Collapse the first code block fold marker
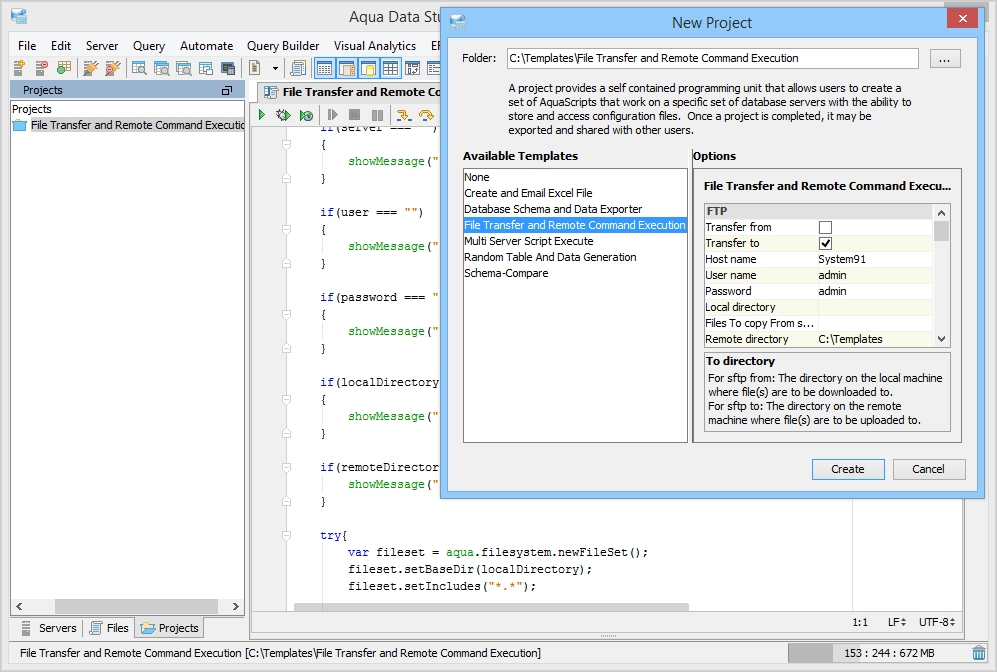The image size is (997, 672). 286,145
